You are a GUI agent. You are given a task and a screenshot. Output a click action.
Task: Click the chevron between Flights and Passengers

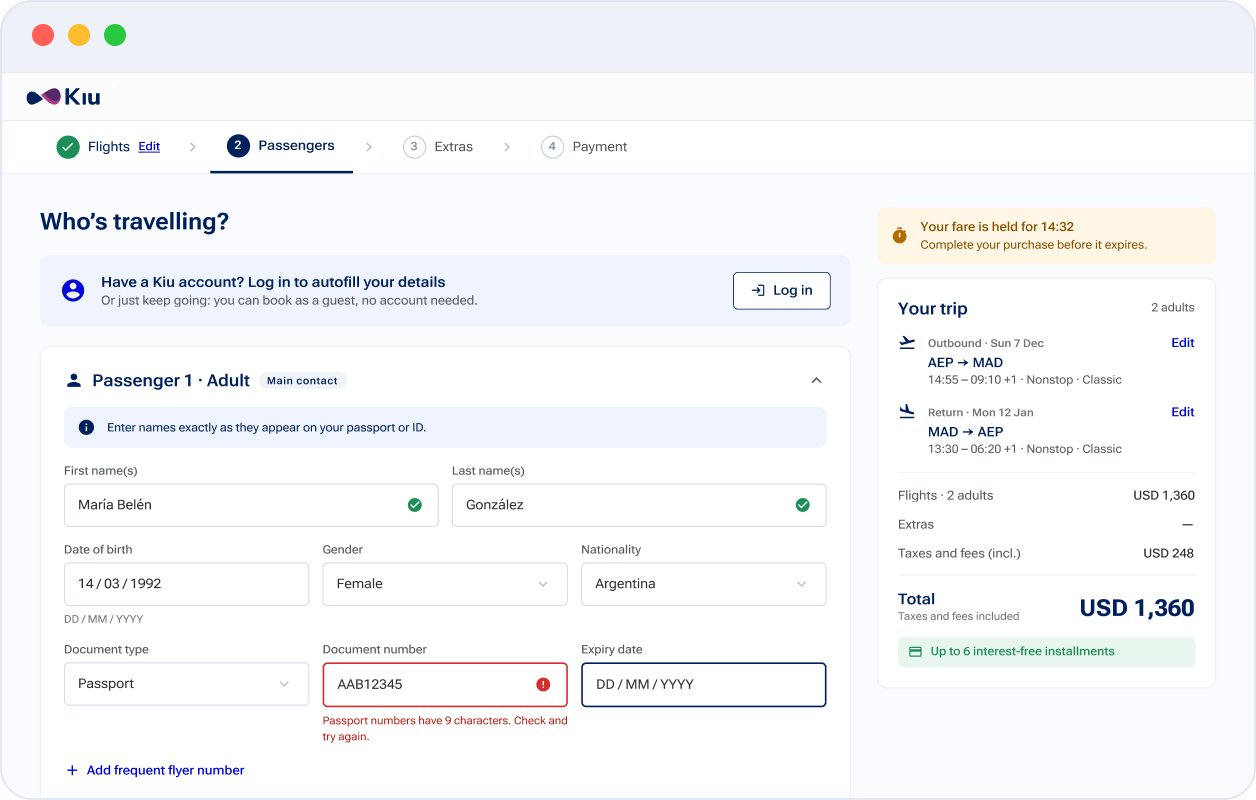coord(192,147)
